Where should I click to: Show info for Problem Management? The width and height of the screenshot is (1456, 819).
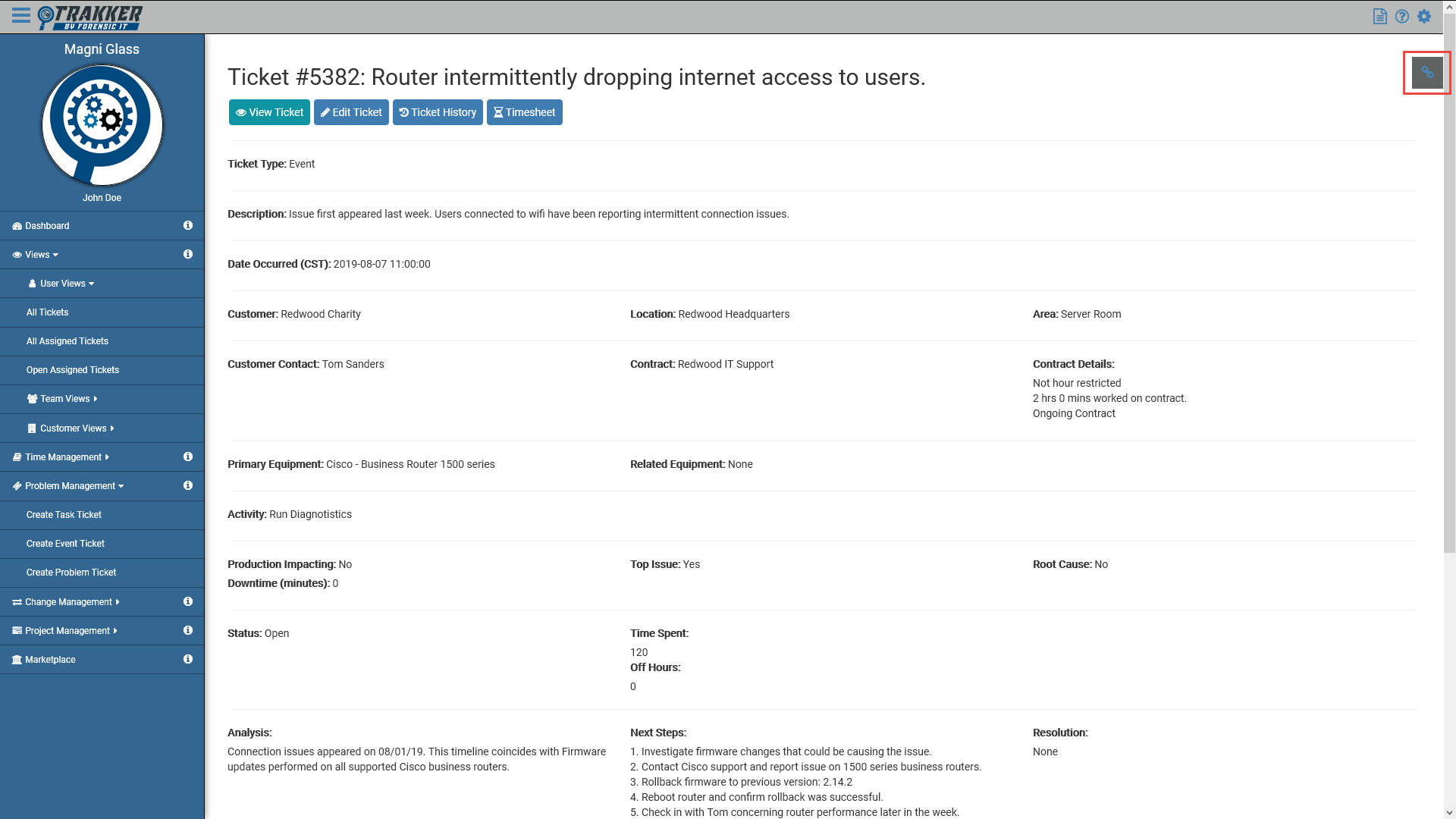coord(187,485)
